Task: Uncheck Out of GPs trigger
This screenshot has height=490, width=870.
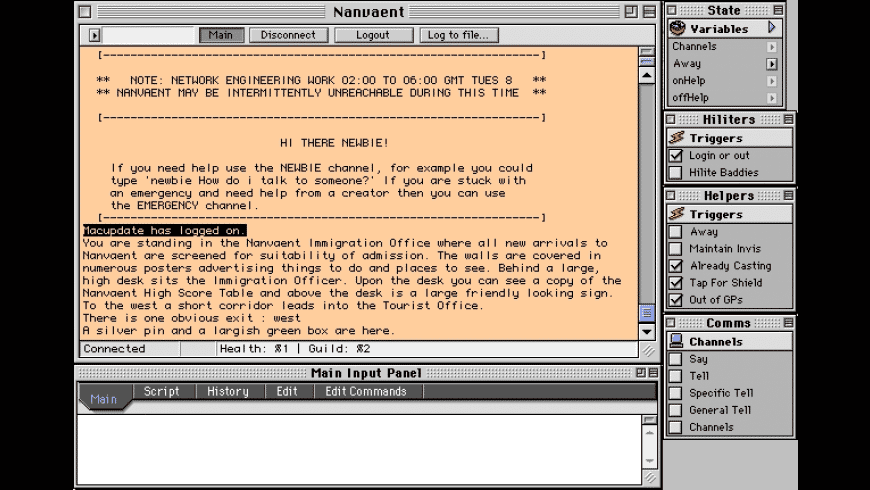Action: (675, 300)
